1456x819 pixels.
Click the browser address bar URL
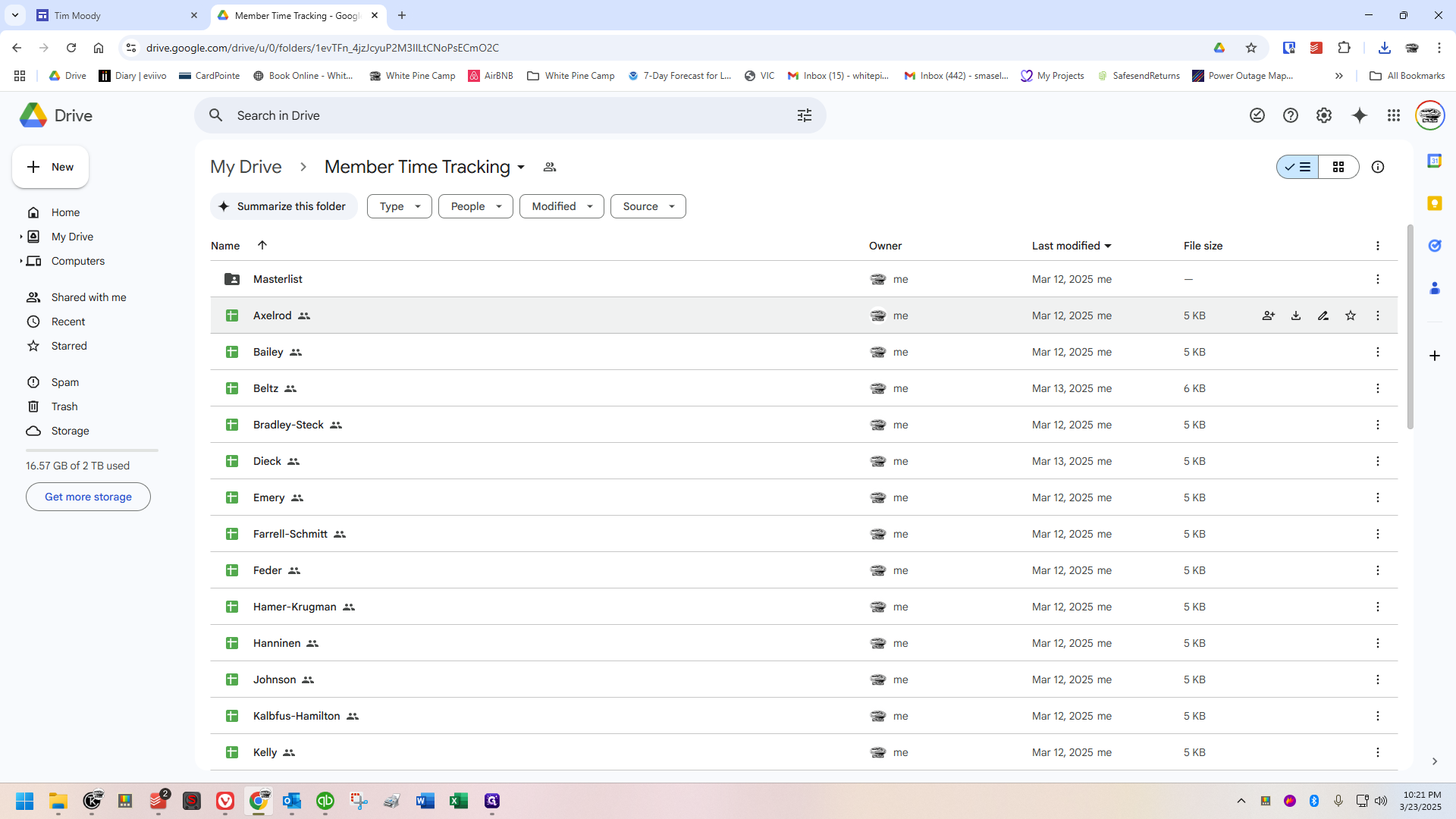pos(322,48)
